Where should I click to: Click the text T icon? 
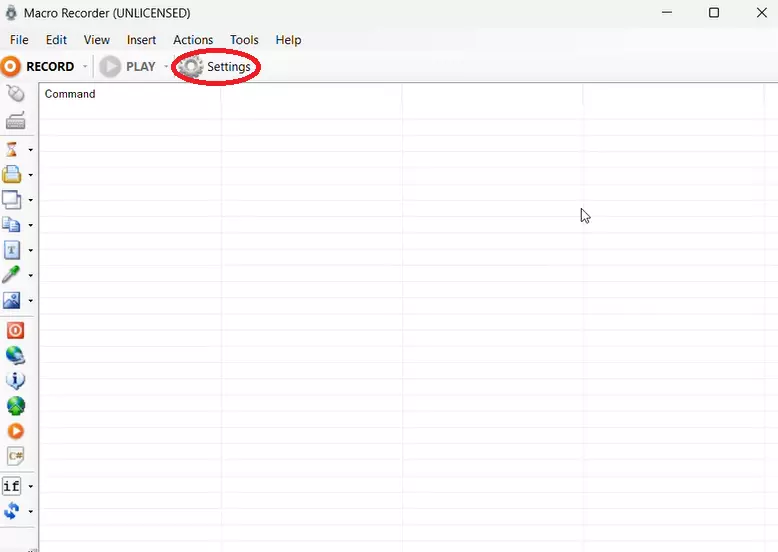(x=12, y=250)
